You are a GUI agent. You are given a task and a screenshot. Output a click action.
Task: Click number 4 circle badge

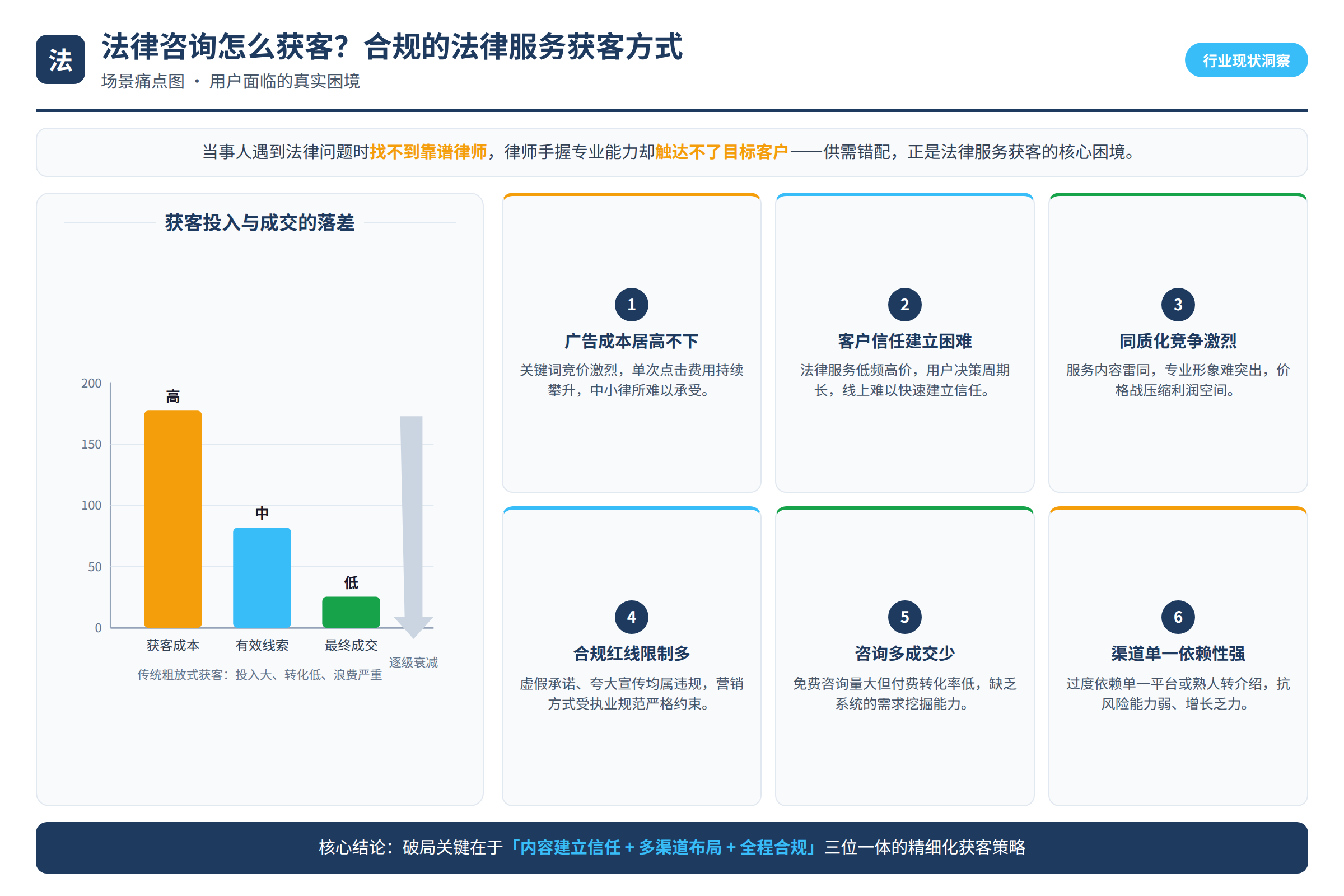point(632,617)
